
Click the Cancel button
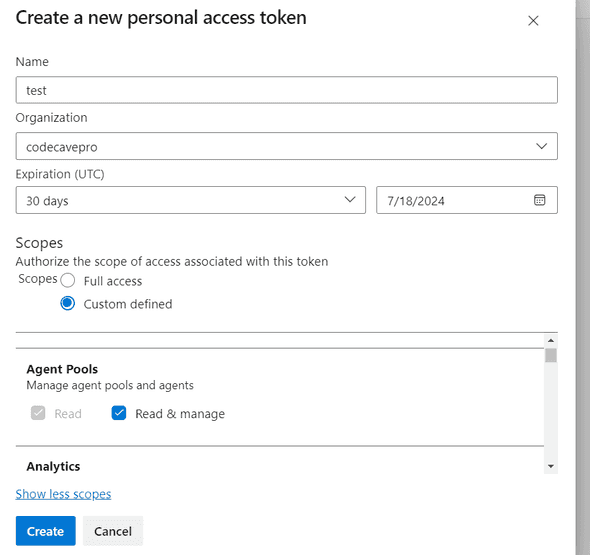pos(113,531)
